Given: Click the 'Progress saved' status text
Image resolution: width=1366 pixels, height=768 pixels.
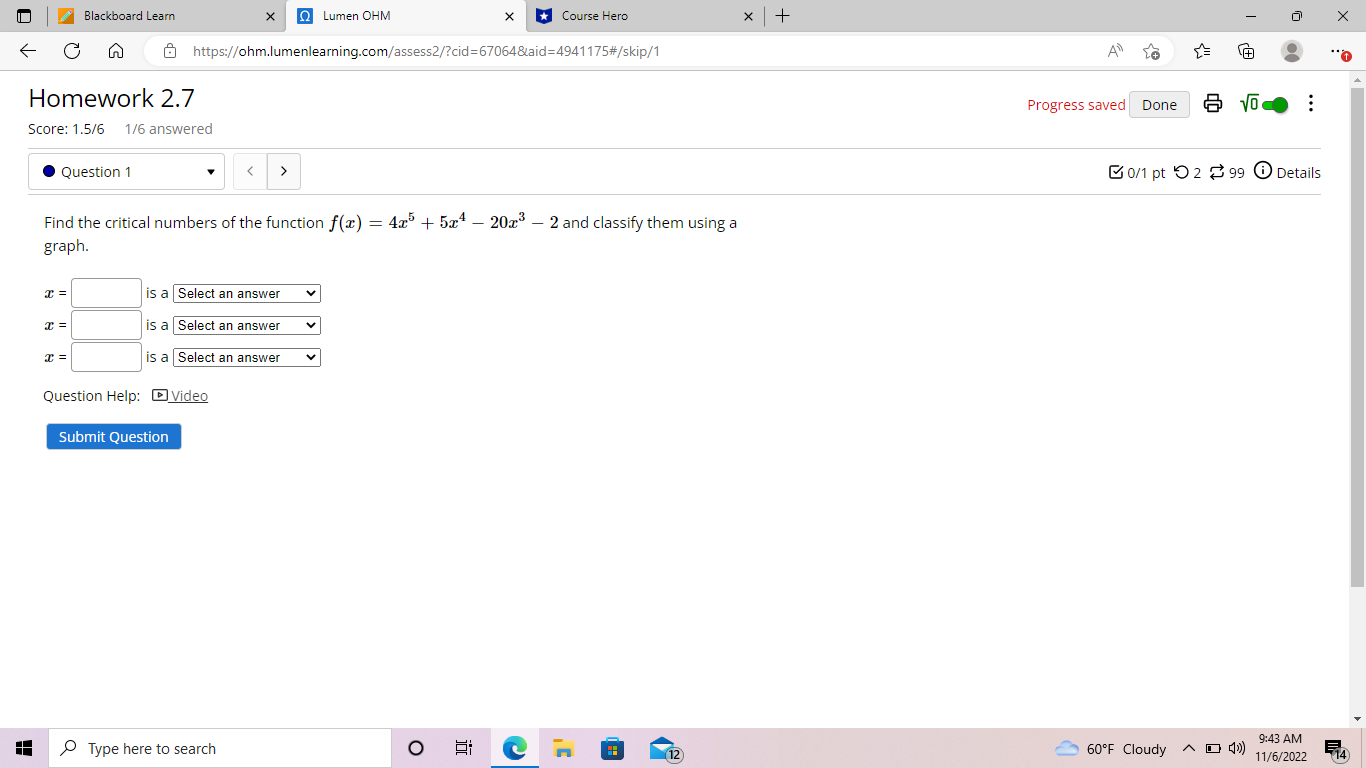Looking at the screenshot, I should [x=1076, y=105].
